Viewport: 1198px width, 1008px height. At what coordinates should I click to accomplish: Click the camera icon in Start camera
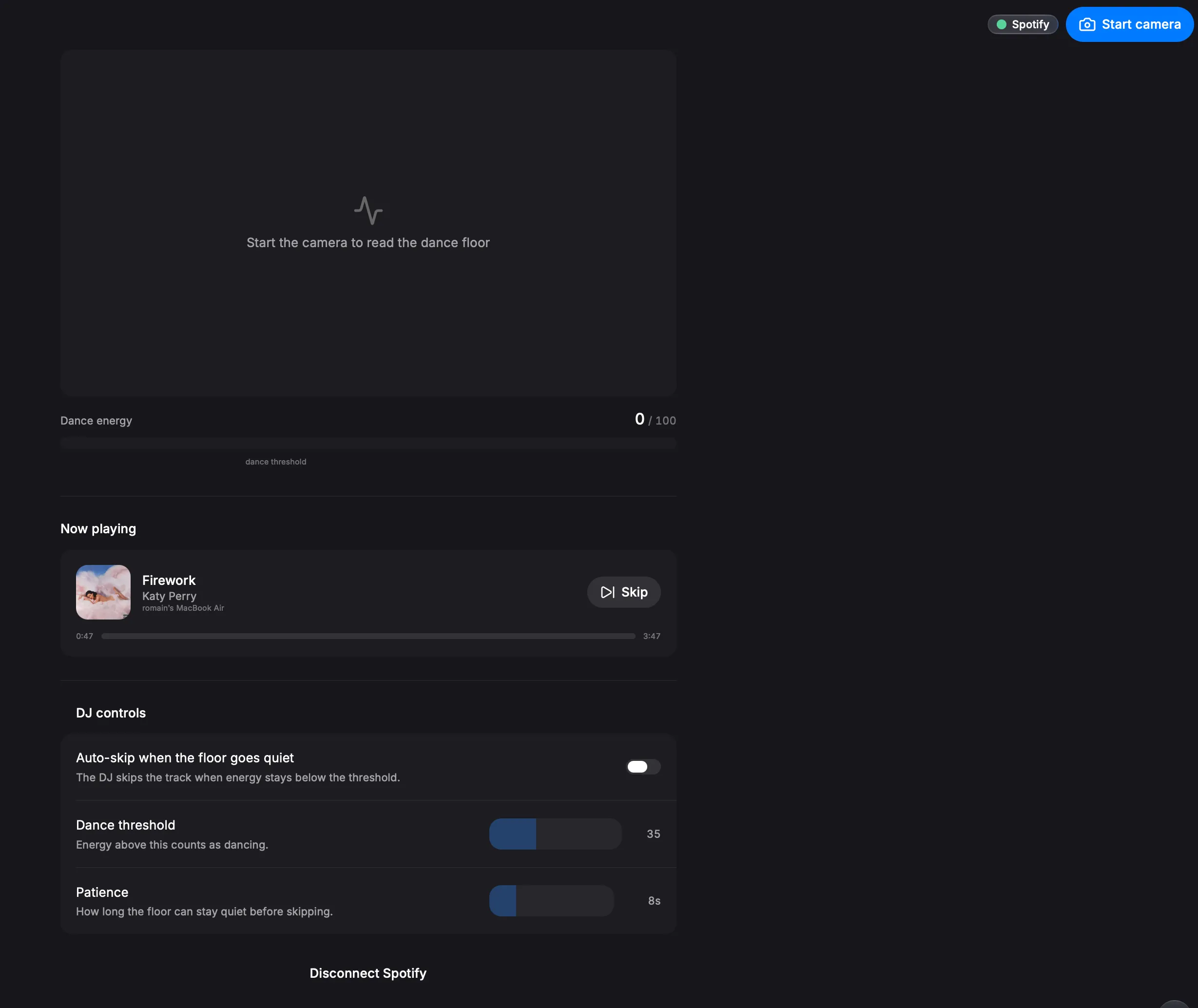tap(1086, 24)
